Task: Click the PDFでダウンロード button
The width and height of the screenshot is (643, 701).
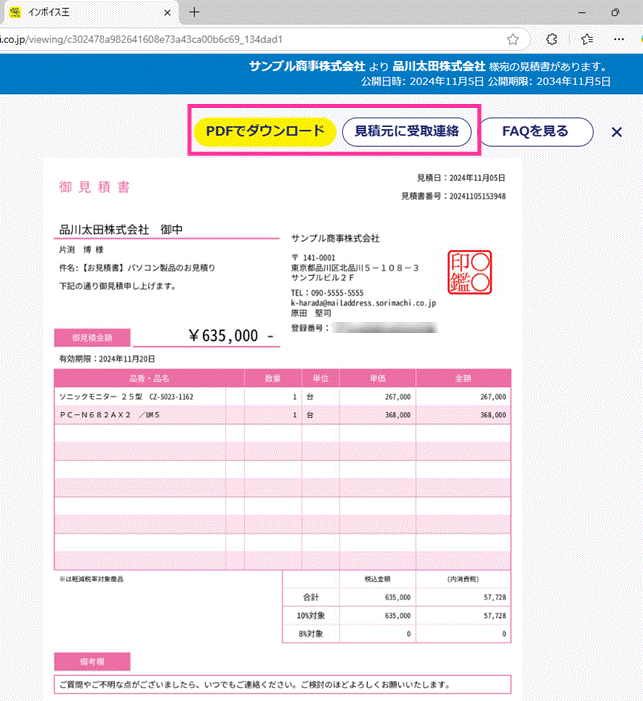Action: click(x=265, y=131)
